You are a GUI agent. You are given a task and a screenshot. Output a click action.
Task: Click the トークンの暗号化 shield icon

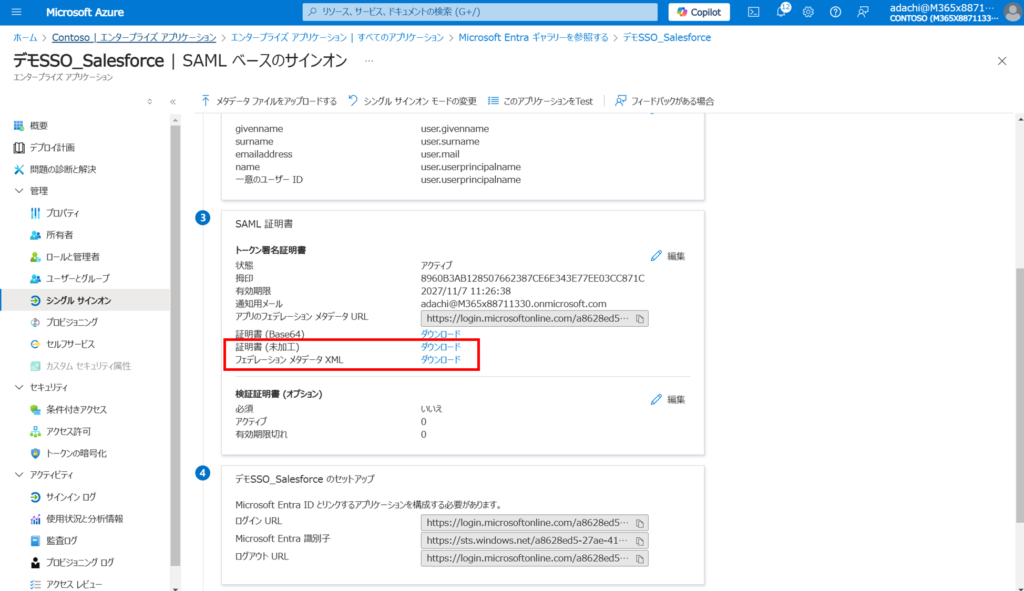coord(35,453)
